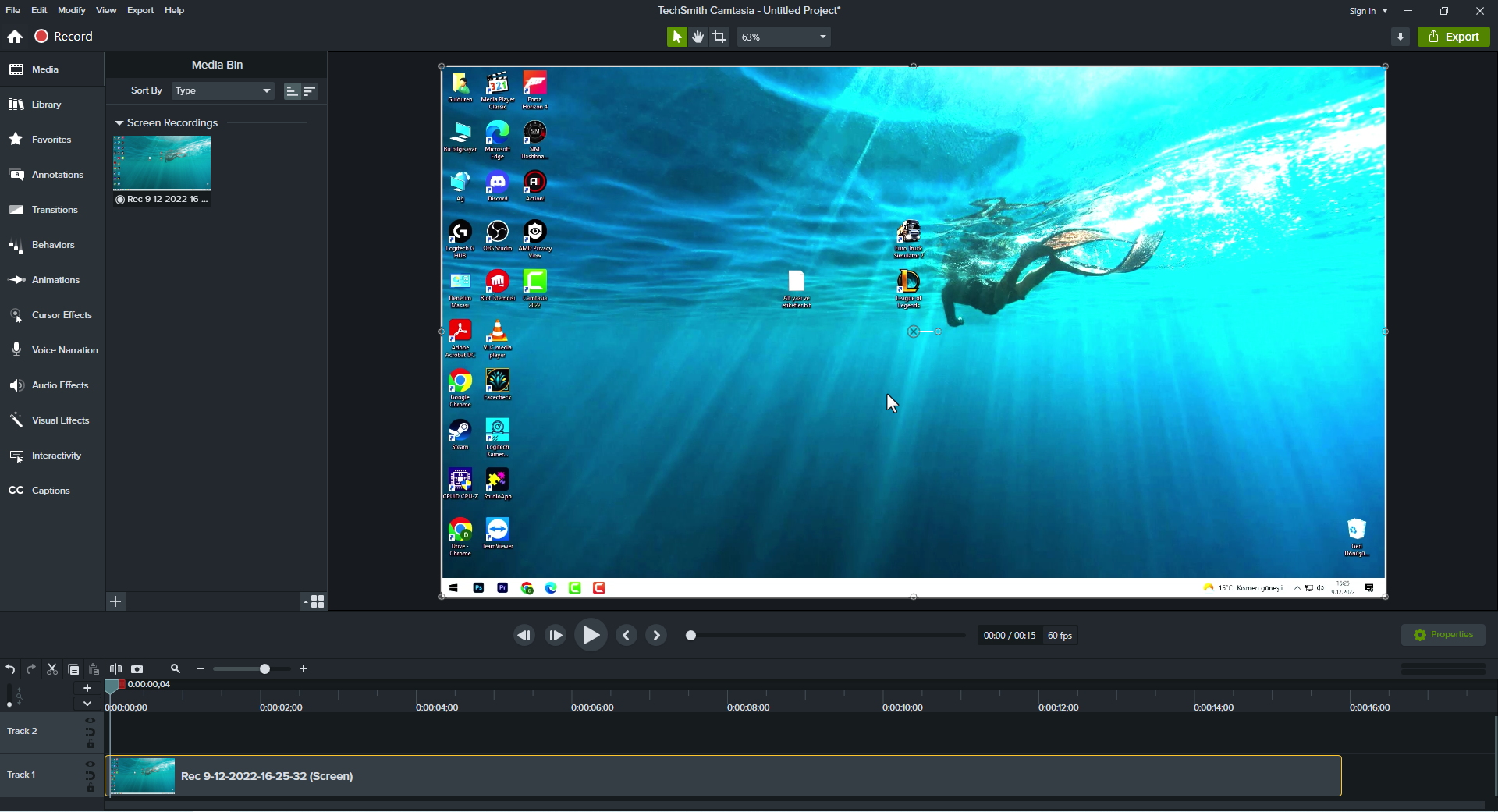Click the timeline zoom slider handle
Image resolution: width=1498 pixels, height=812 pixels.
pyautogui.click(x=264, y=669)
